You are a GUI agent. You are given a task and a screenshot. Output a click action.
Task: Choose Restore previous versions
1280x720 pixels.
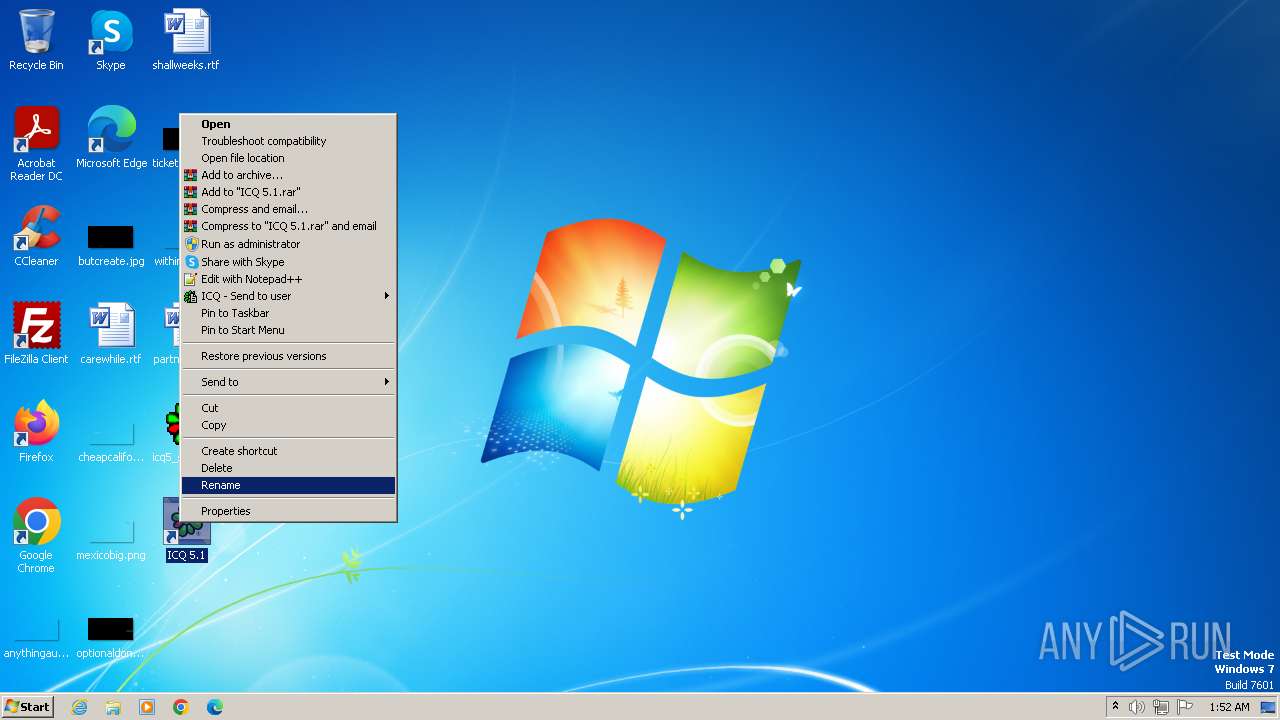coord(288,356)
